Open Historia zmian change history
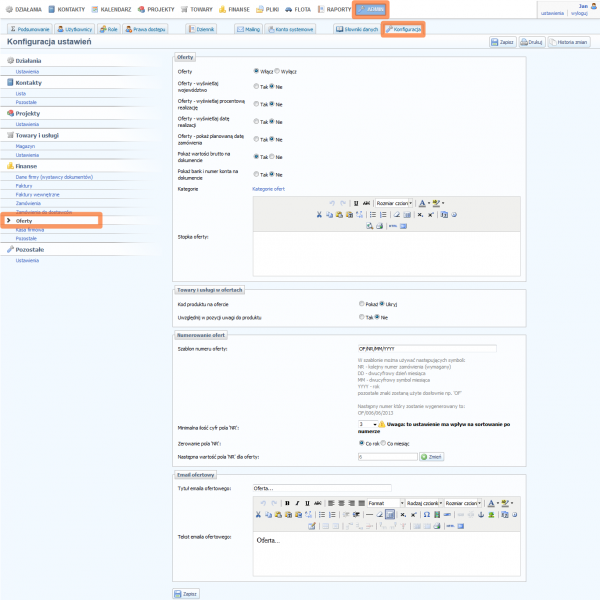 (571, 43)
